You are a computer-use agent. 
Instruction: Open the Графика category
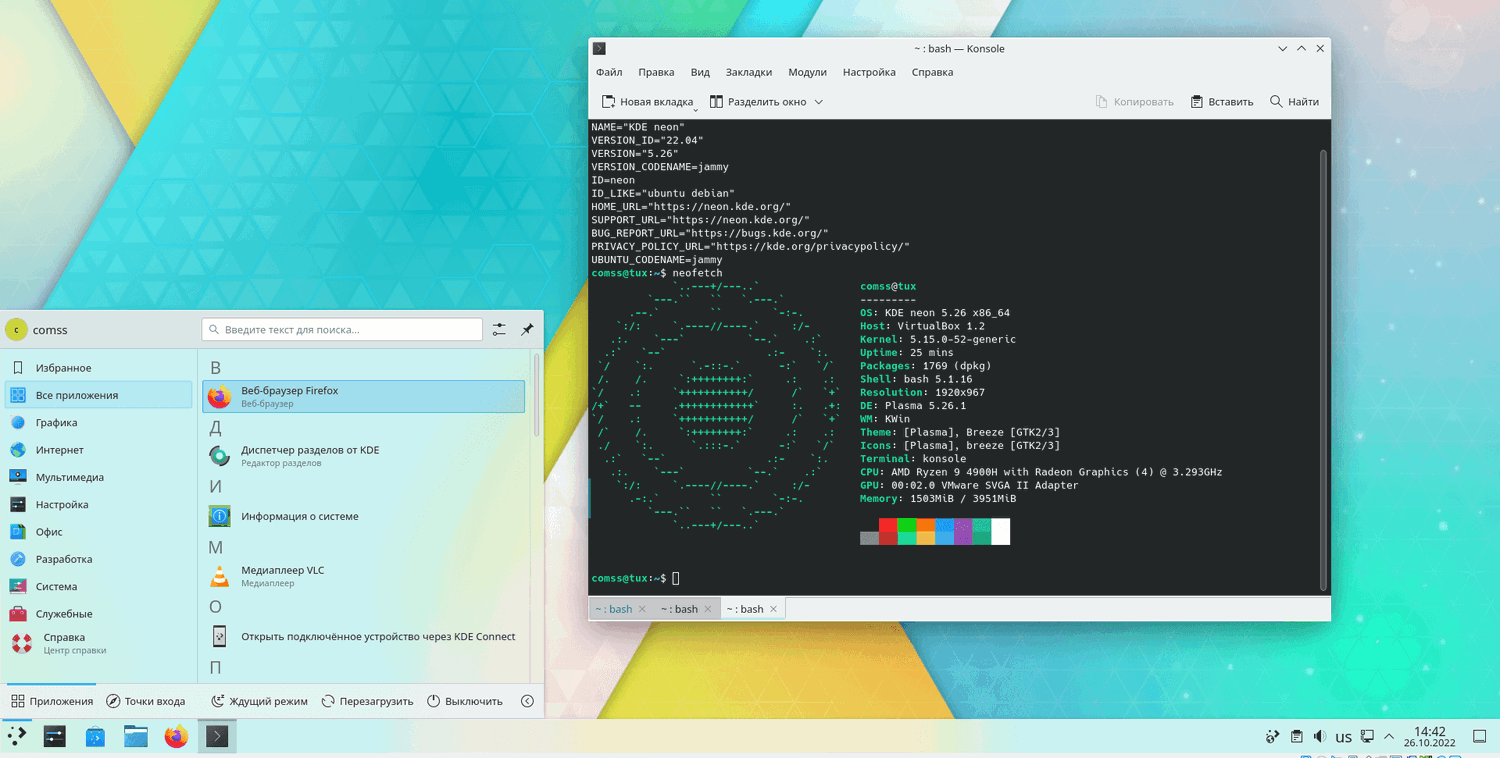(98, 423)
